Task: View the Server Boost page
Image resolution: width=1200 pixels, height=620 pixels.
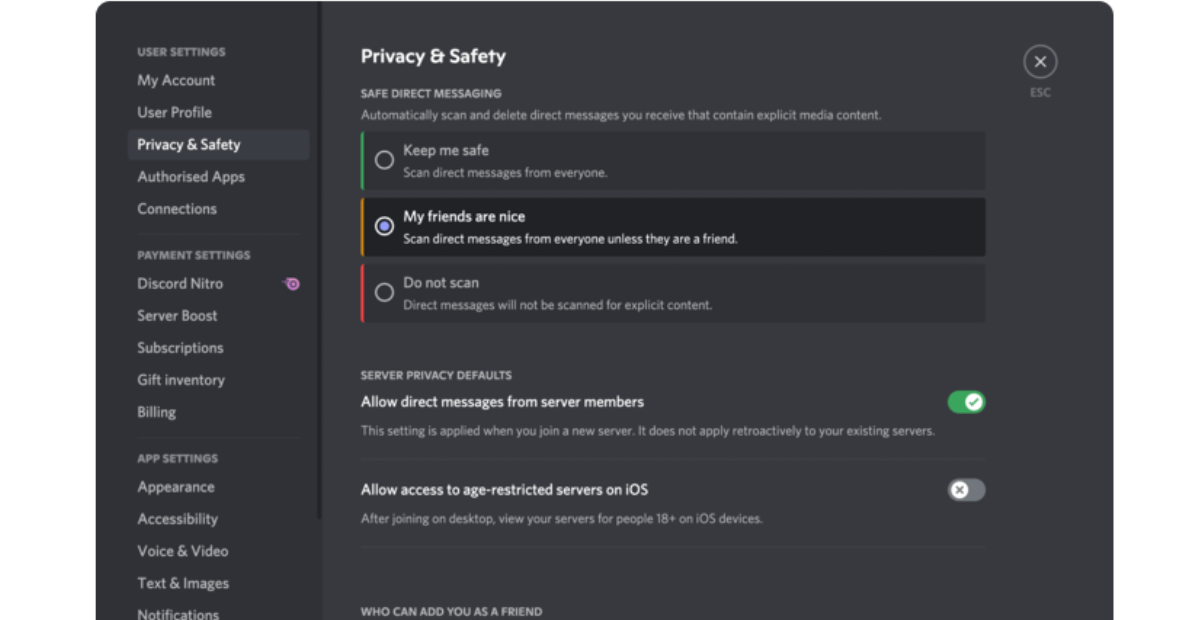Action: pyautogui.click(x=177, y=315)
